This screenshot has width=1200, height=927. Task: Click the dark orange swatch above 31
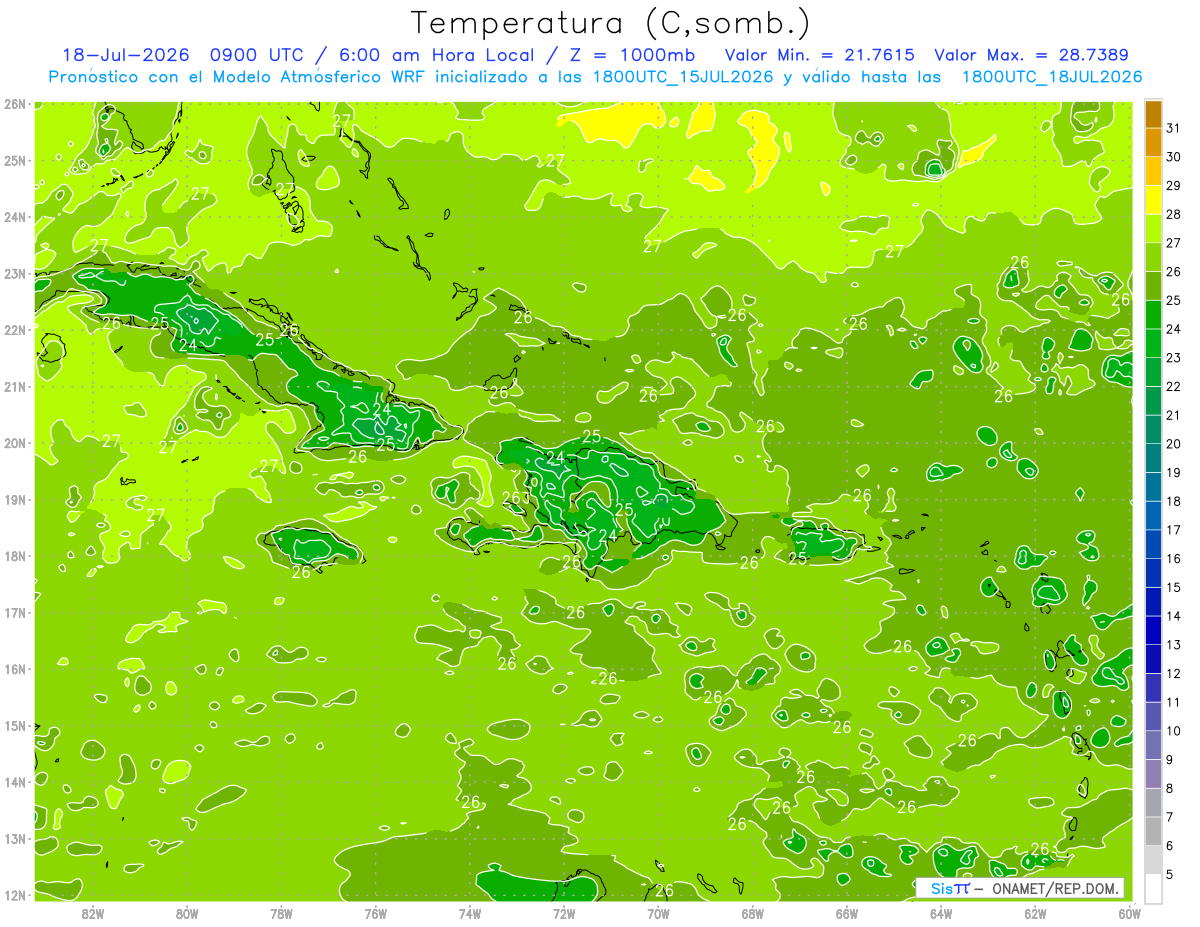pyautogui.click(x=1152, y=114)
